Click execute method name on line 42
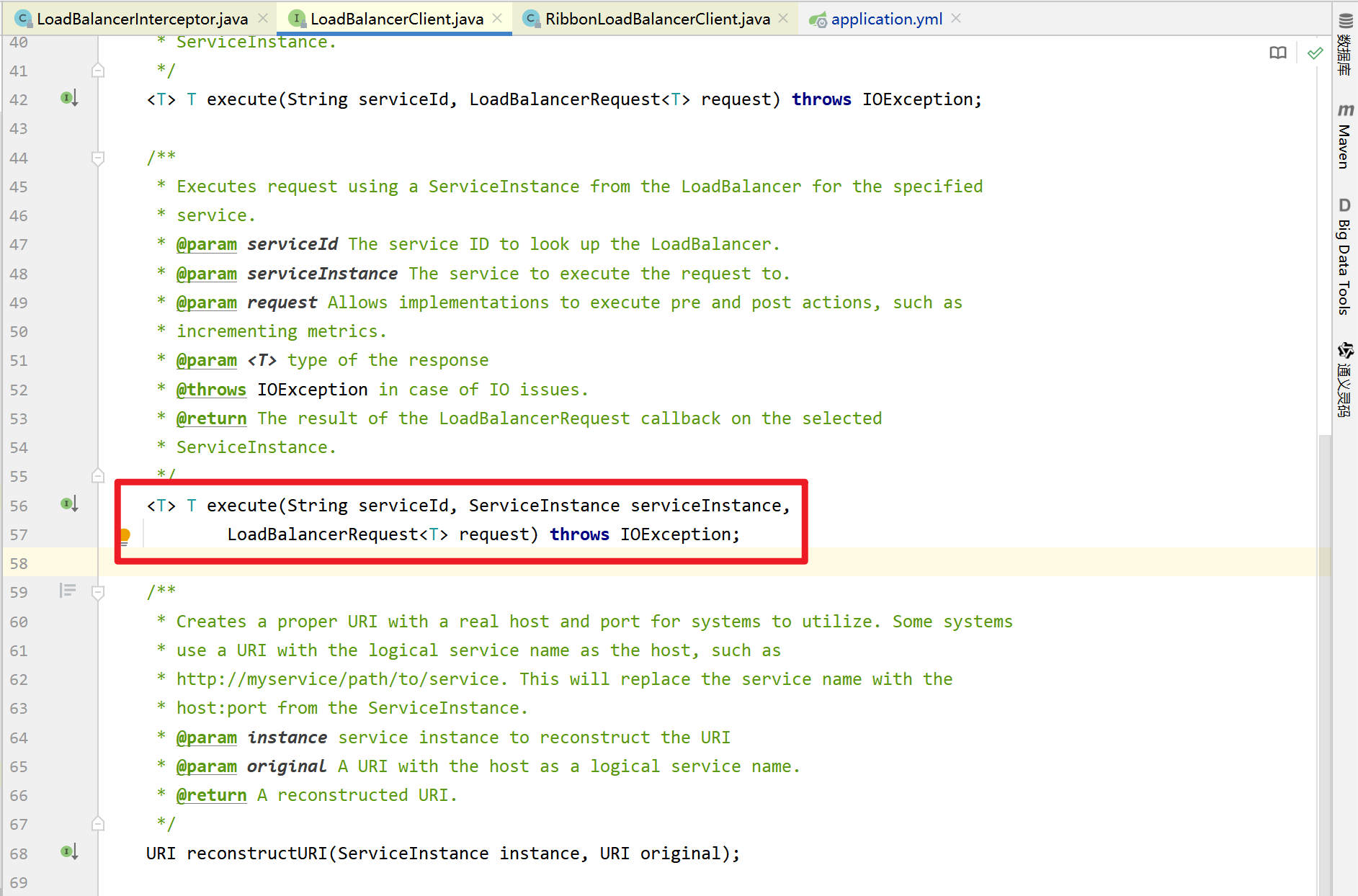This screenshot has width=1358, height=896. coord(241,99)
